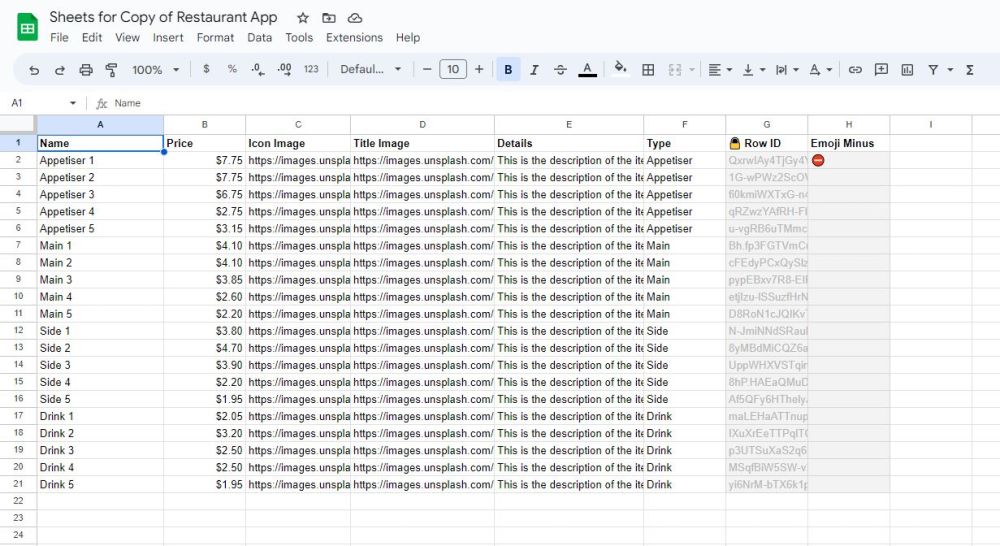View cloud save status icon
This screenshot has width=1000, height=546.
[355, 18]
